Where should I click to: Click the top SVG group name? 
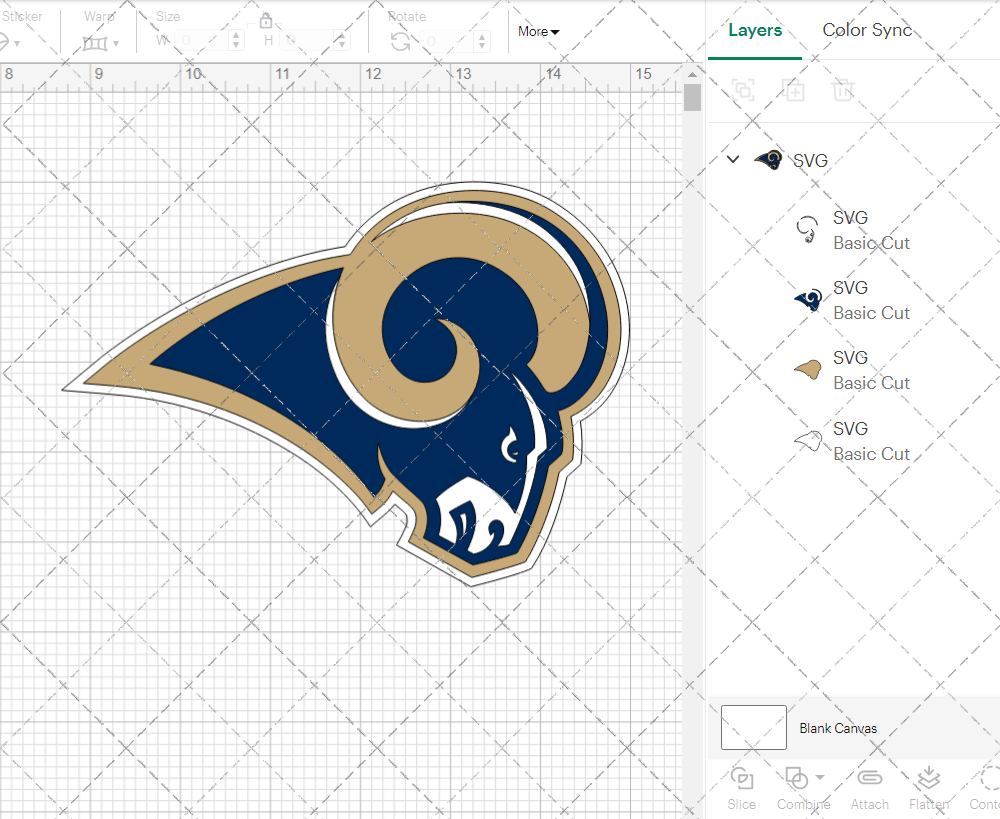pos(810,160)
